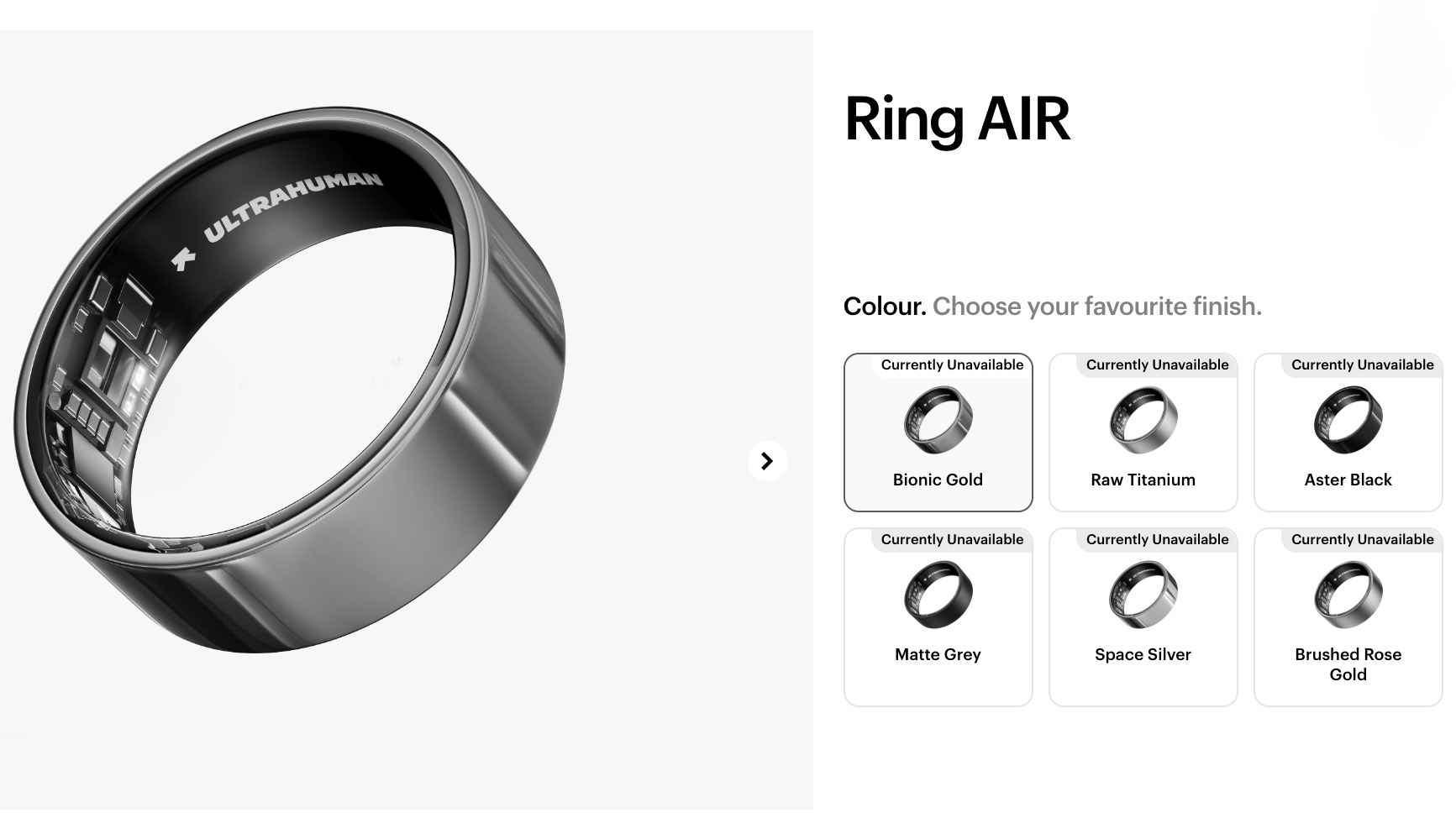Click the Raw Titanium ring thumbnail

(1143, 420)
